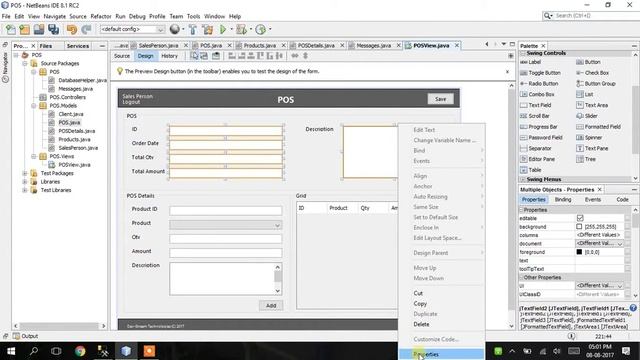The height and width of the screenshot is (360, 640).
Task: Pick Check Box component from Palette
Action: [x=592, y=73]
